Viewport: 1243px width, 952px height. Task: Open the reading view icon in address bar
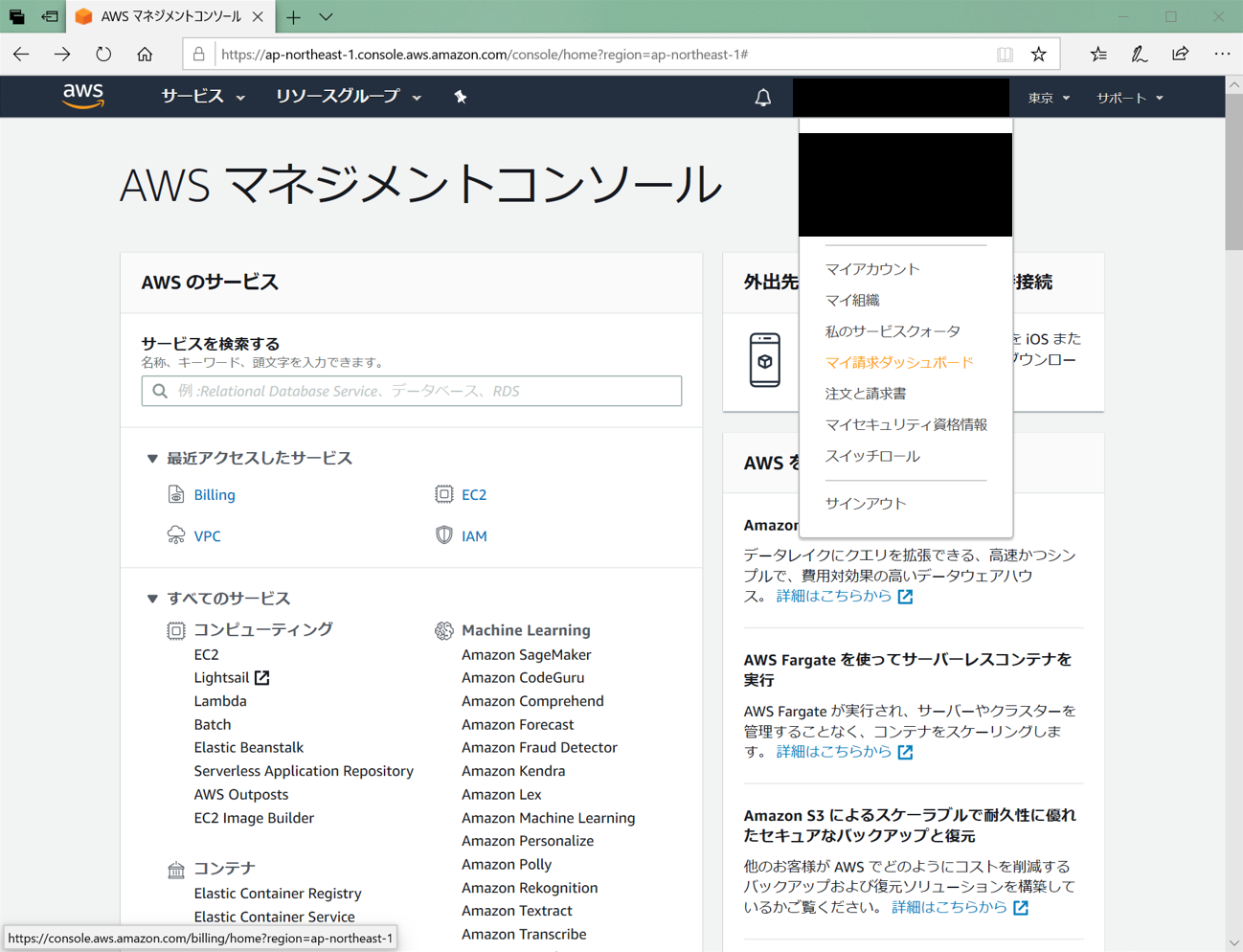click(x=1005, y=55)
